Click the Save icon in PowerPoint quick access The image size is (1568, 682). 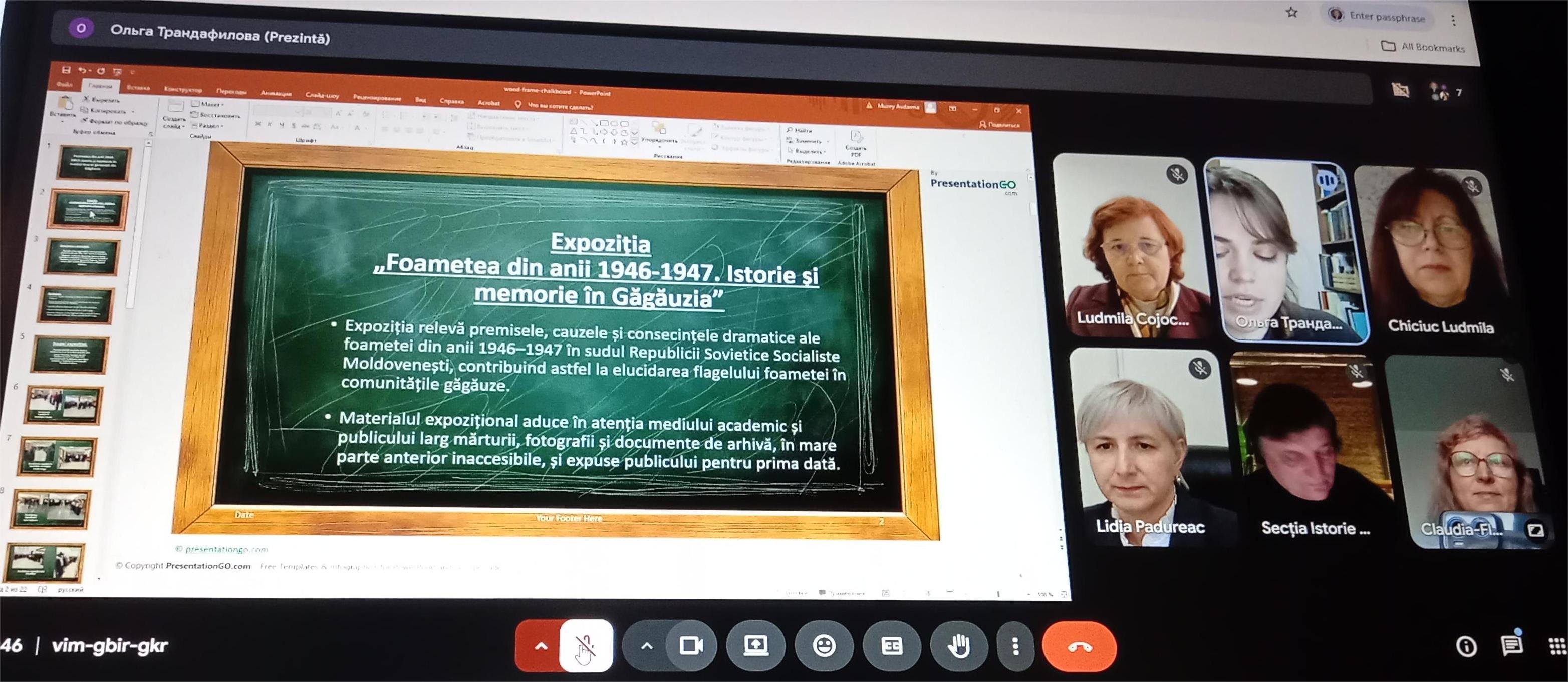pos(66,70)
